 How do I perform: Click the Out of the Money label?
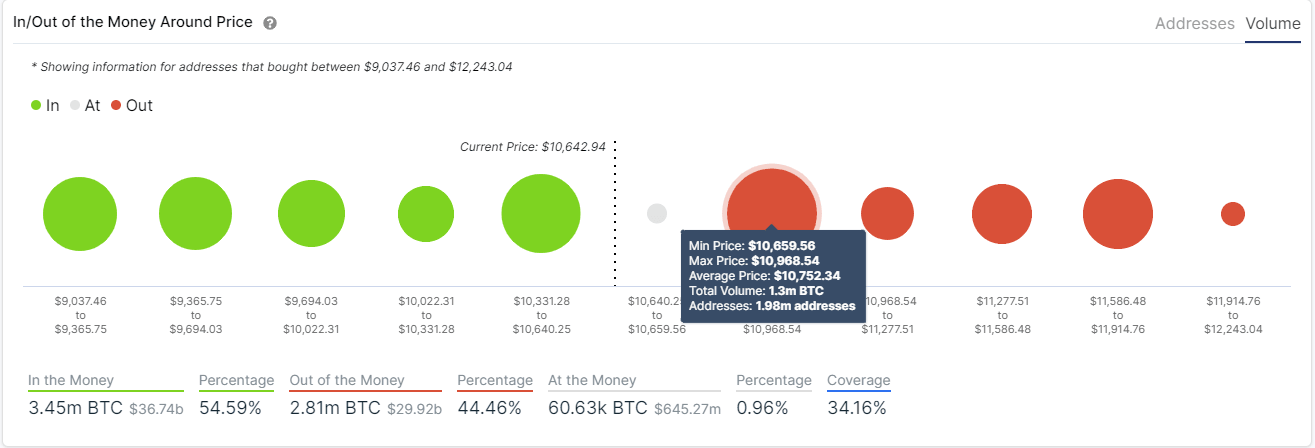347,380
